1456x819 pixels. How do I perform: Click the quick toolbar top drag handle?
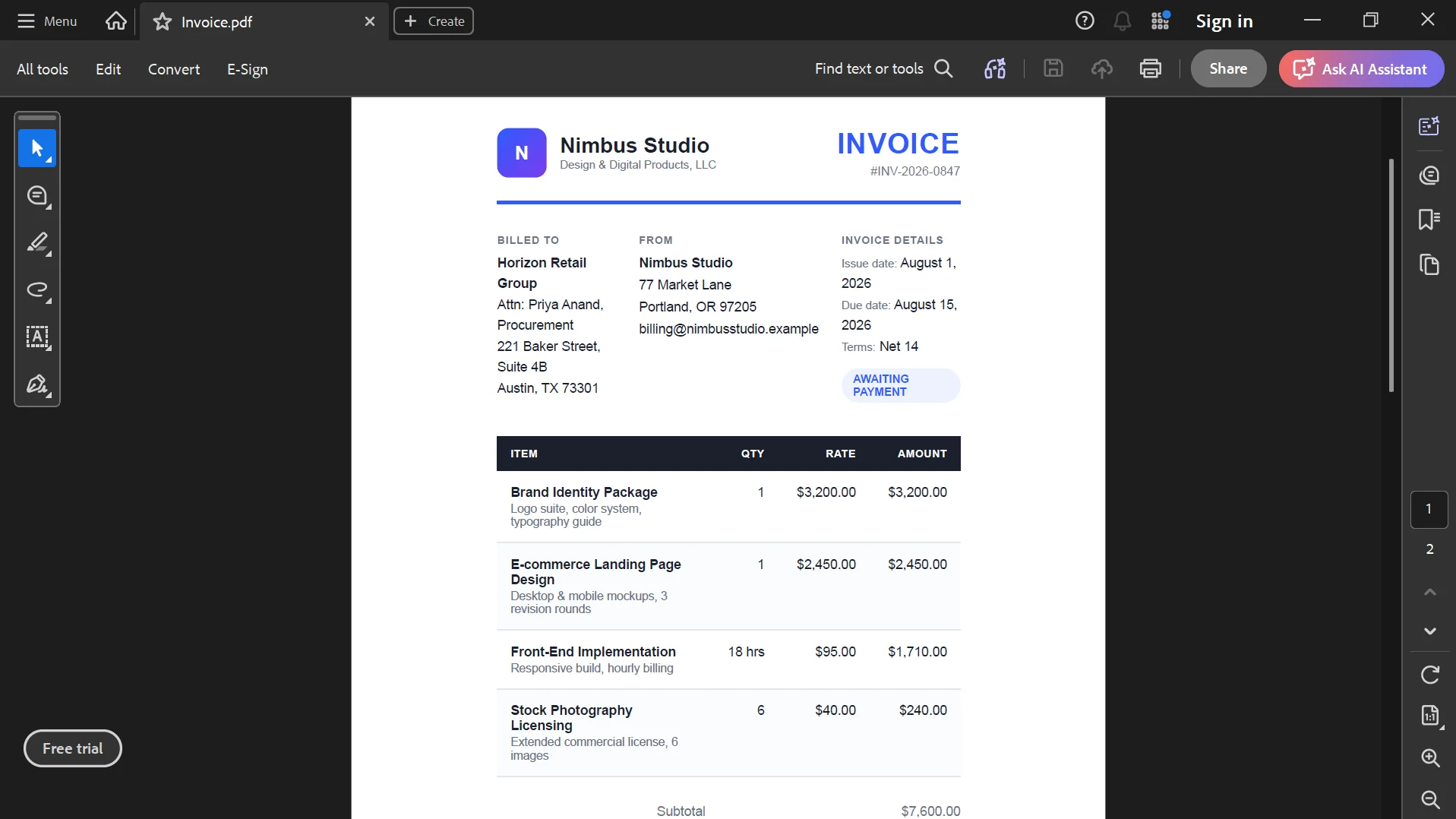click(37, 118)
